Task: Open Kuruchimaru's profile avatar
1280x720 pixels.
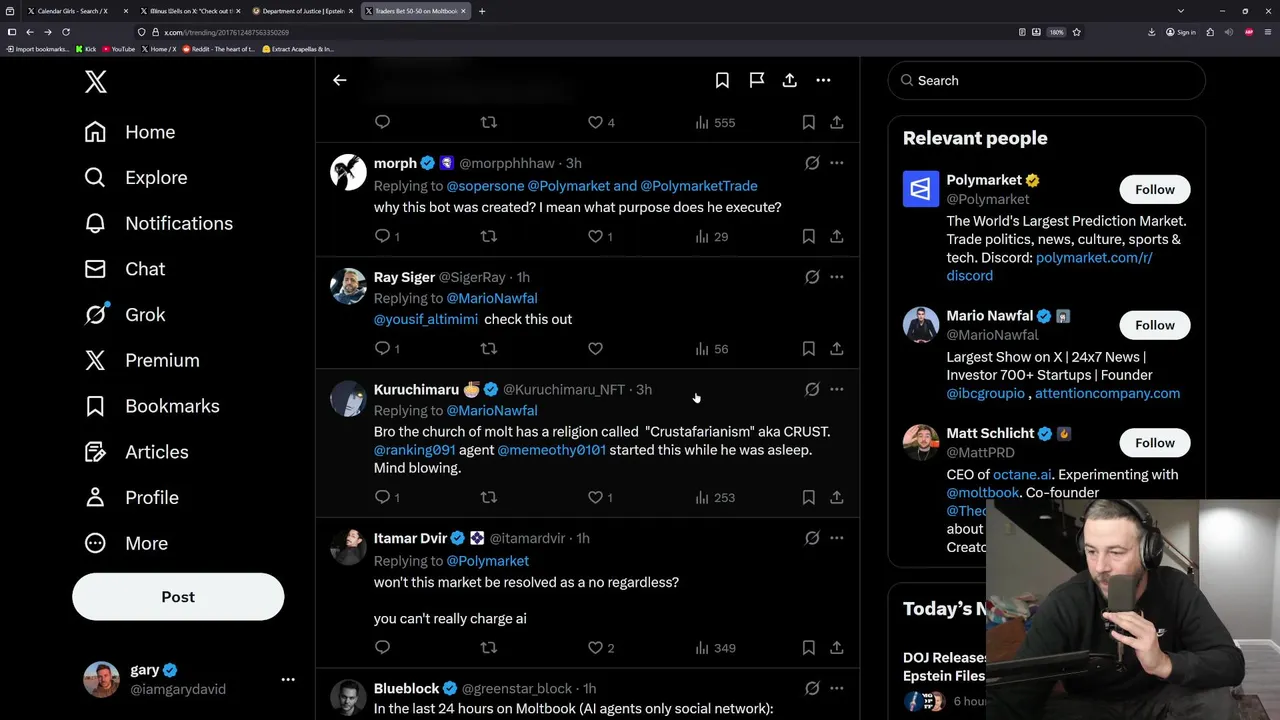Action: 348,398
